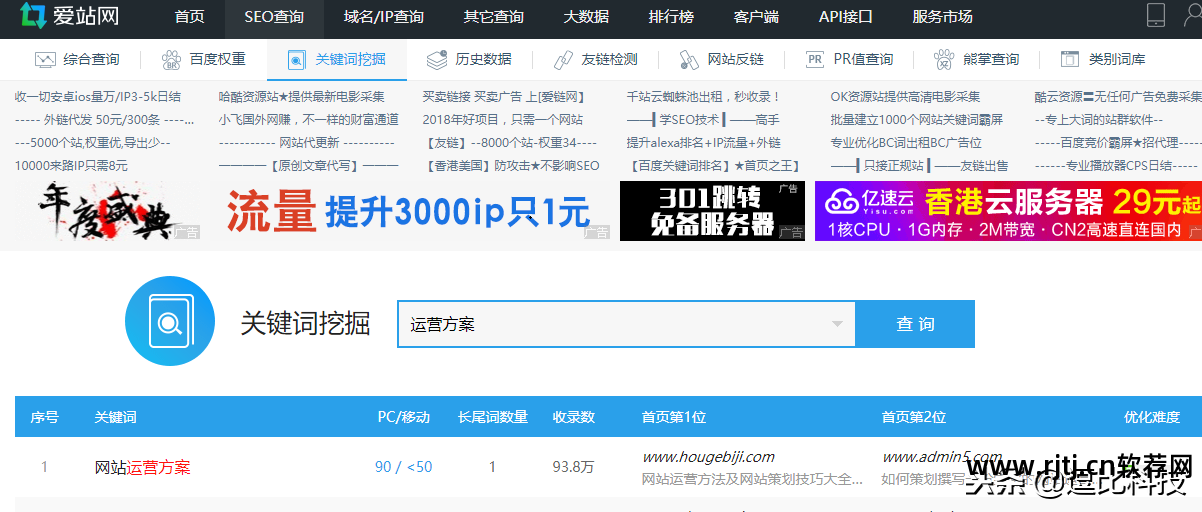Open the 哈酷资源站 ad link
The height and width of the screenshot is (512, 1202).
pos(302,97)
